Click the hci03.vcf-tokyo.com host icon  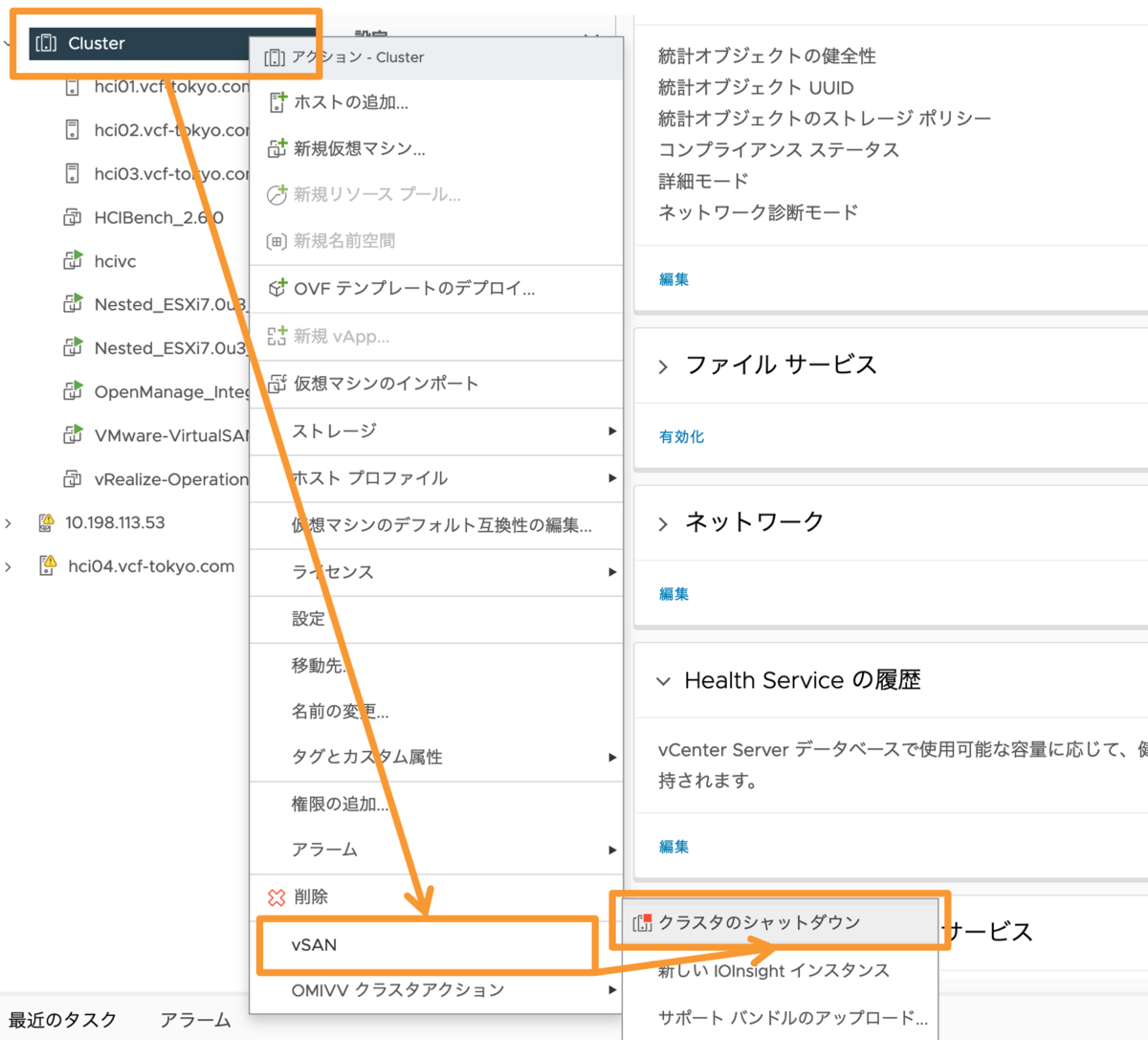pos(73,173)
